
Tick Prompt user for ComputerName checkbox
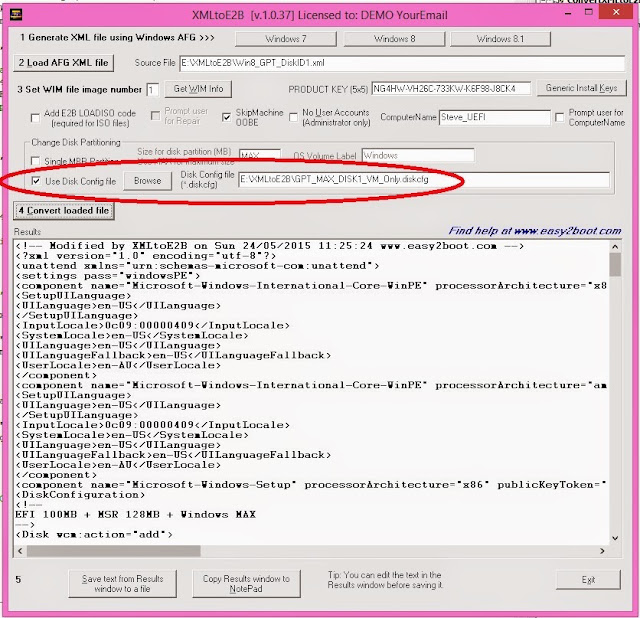coord(560,118)
